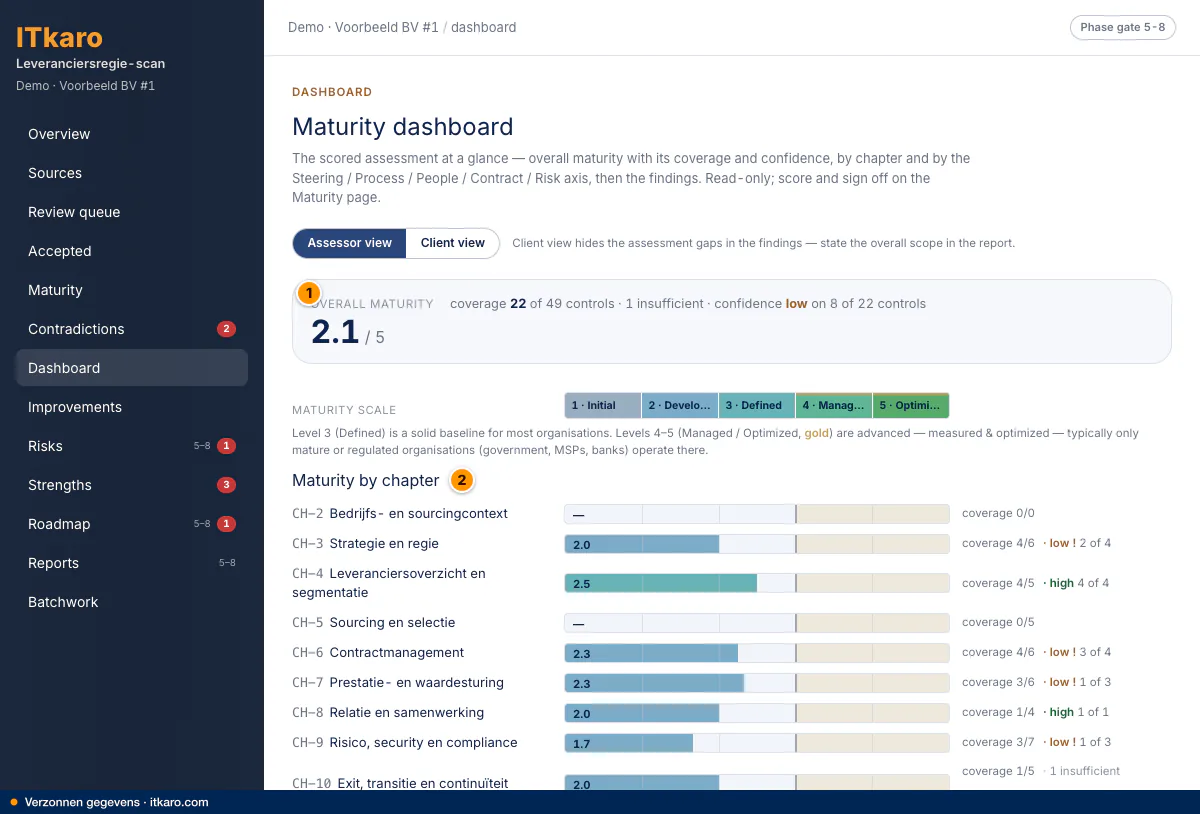
Task: Go to Sources in the sidebar
Action: [132, 173]
